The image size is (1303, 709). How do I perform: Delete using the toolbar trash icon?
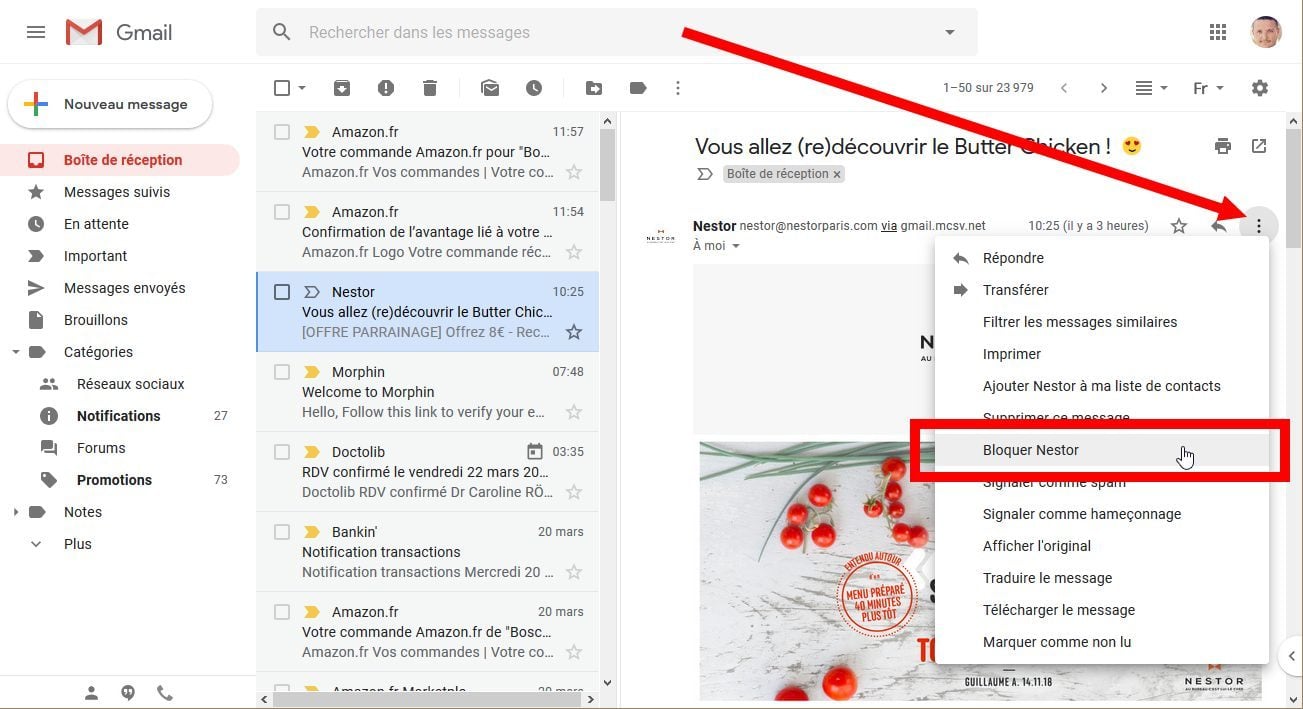pos(430,88)
